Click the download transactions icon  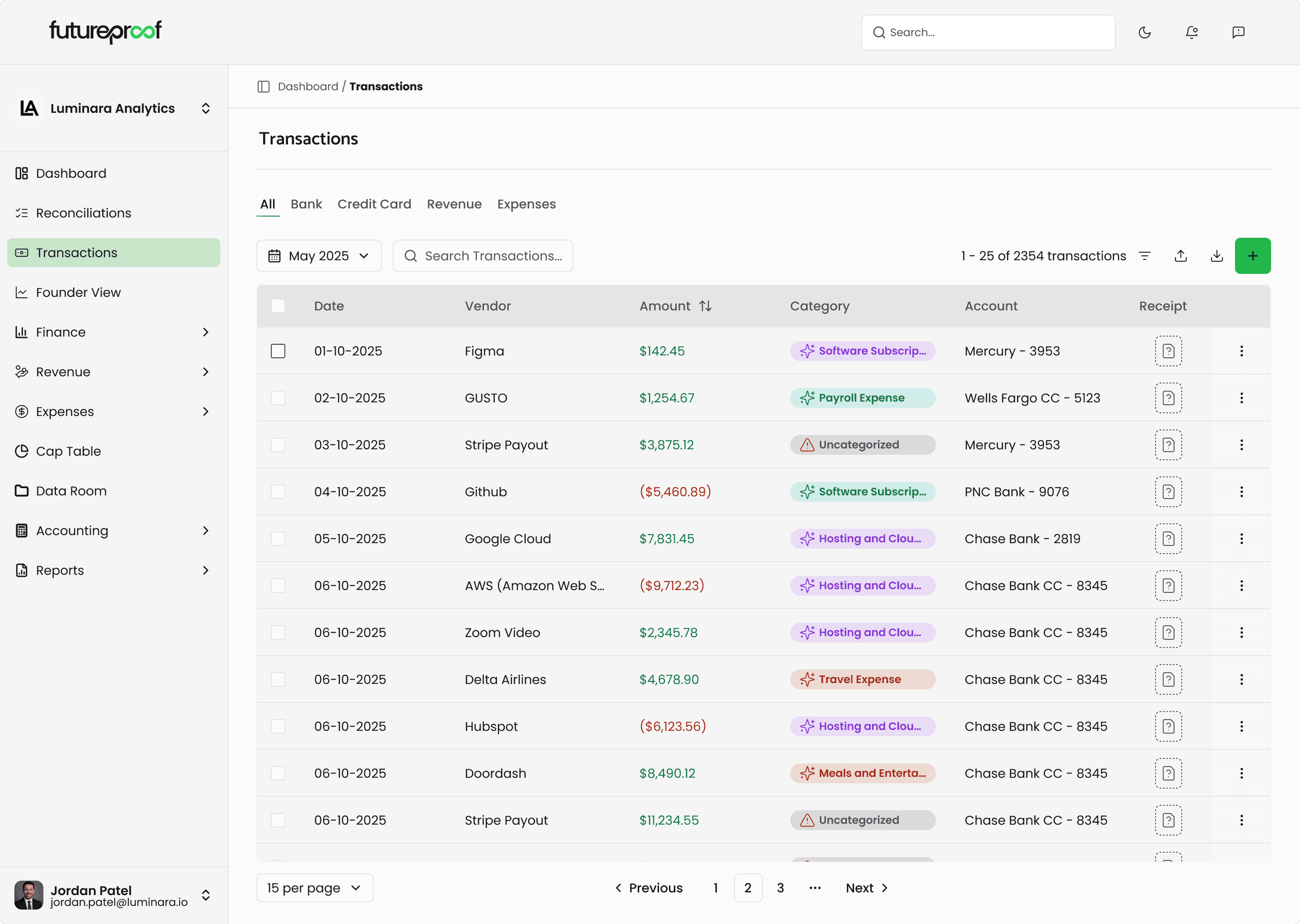(x=1217, y=255)
